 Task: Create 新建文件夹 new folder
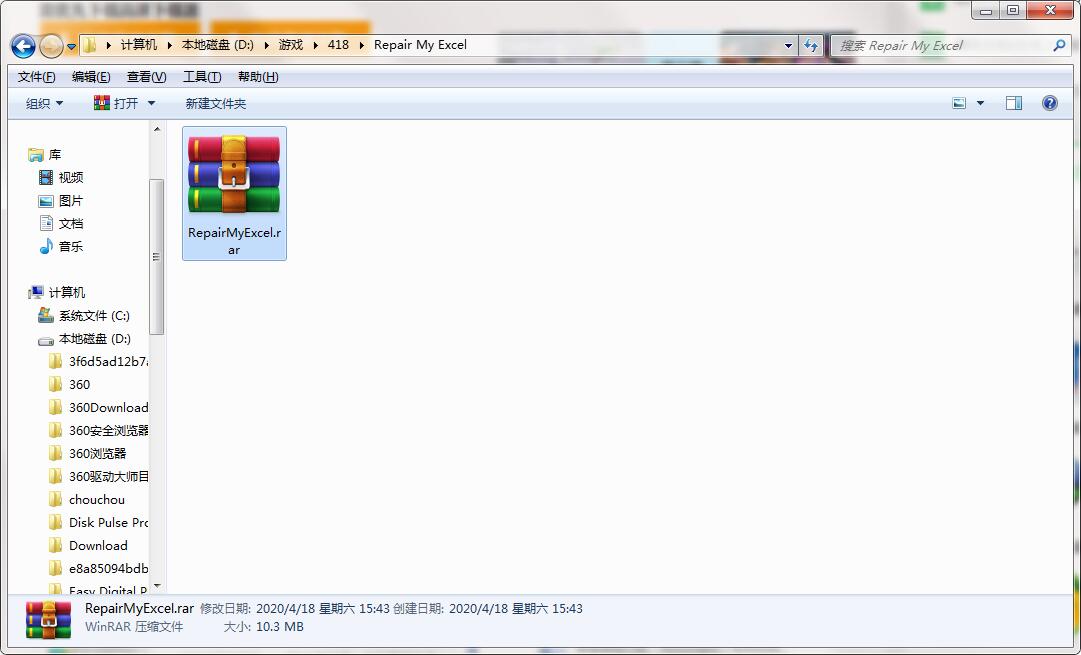(216, 103)
